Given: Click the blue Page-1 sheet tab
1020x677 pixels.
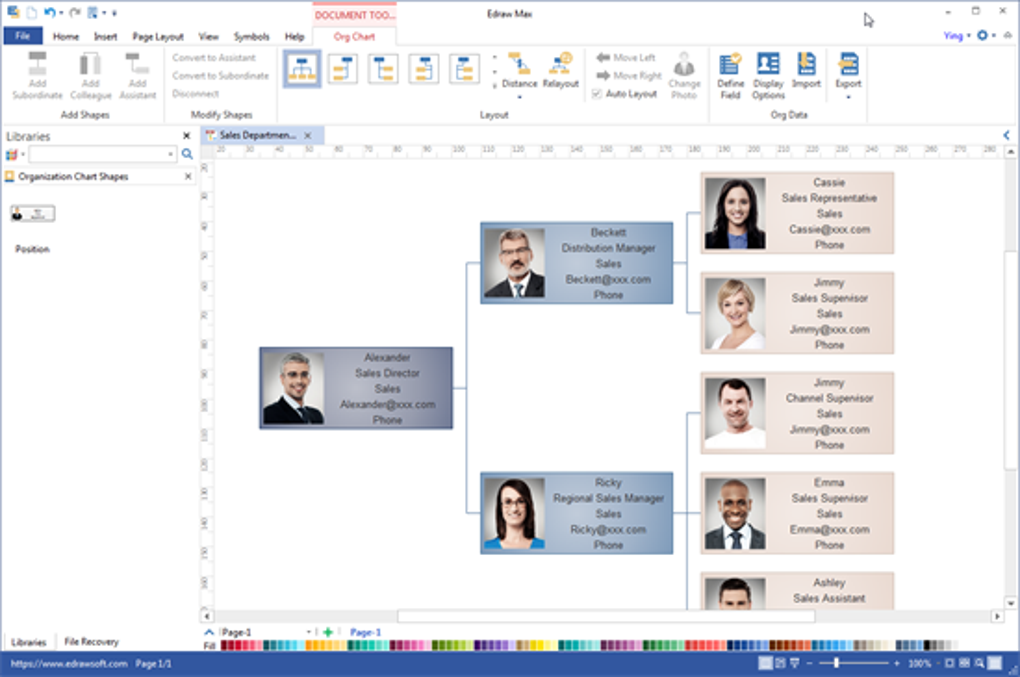Looking at the screenshot, I should tap(365, 631).
